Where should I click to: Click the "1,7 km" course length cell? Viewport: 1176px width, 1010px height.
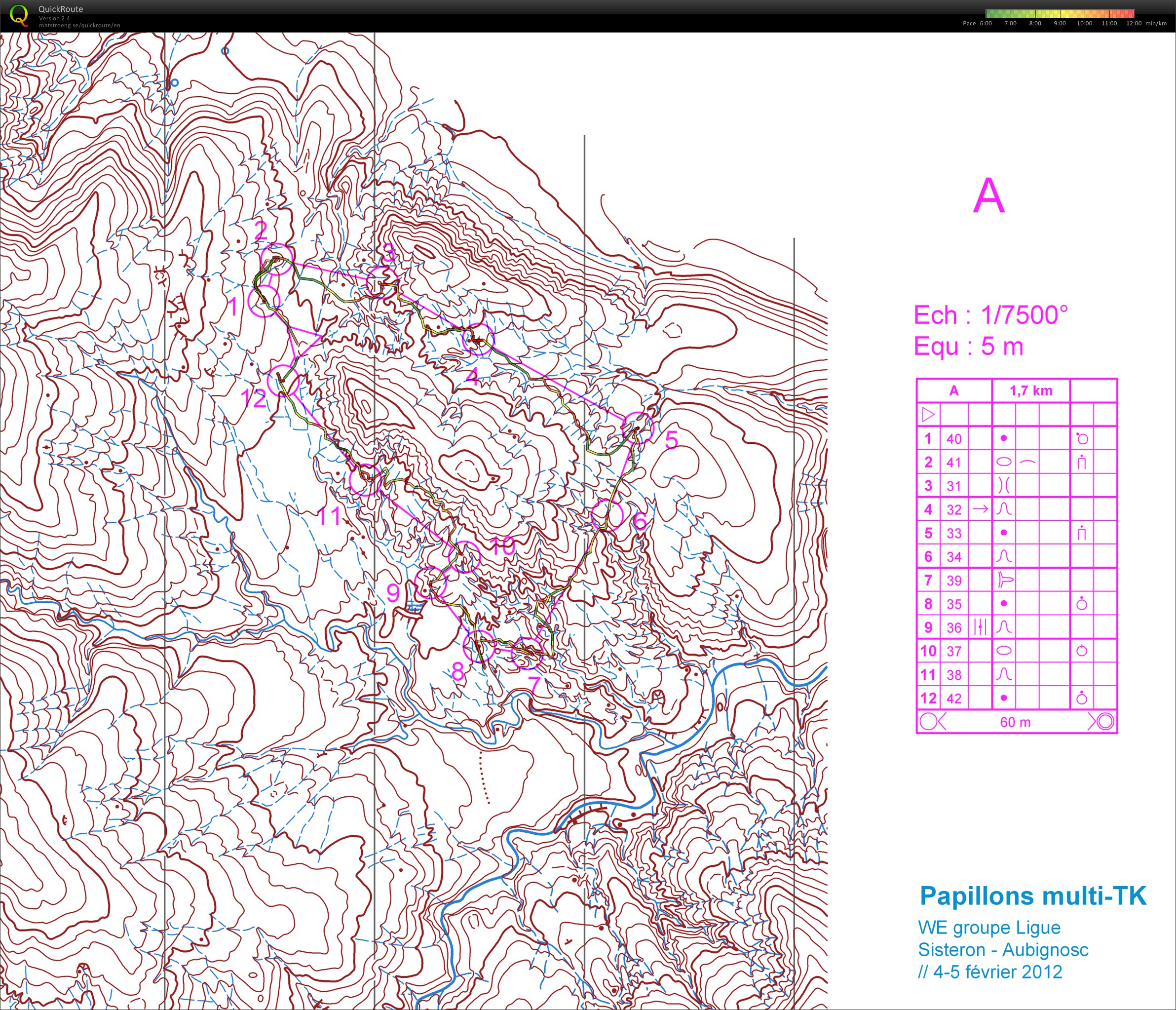point(1031,390)
